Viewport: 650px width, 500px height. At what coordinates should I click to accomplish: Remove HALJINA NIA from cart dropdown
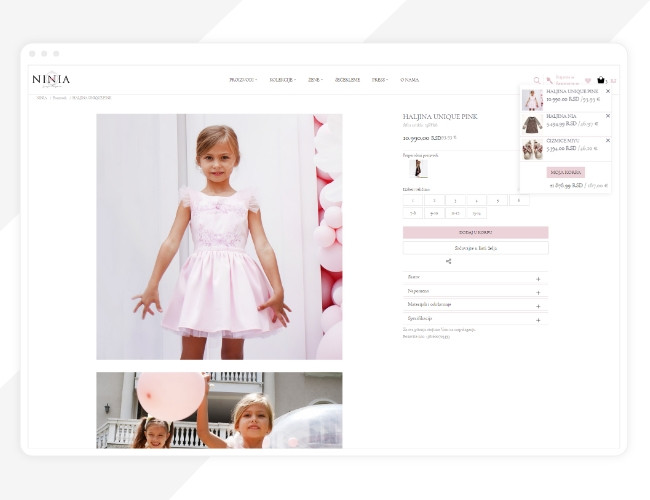click(608, 116)
